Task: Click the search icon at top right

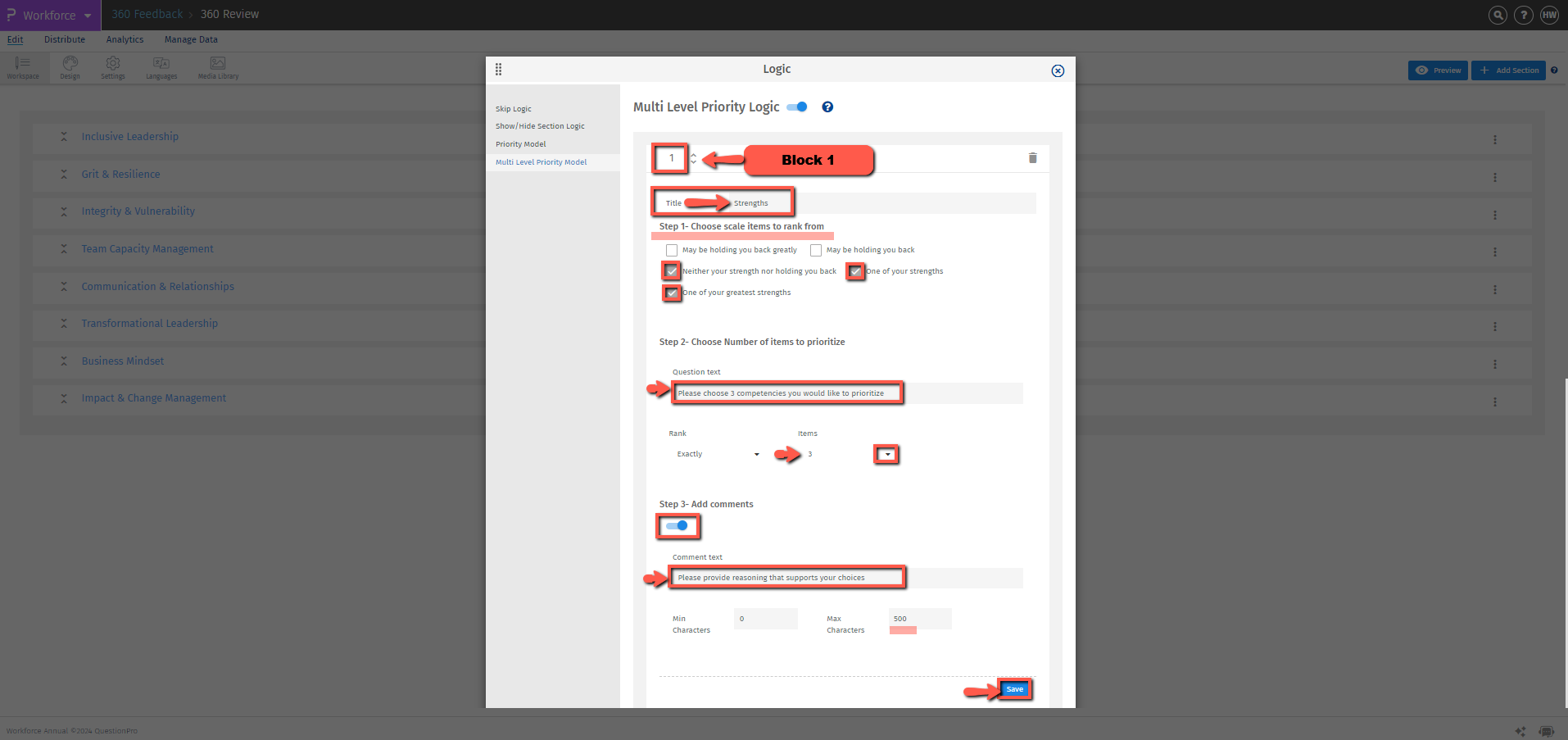Action: 1497,15
